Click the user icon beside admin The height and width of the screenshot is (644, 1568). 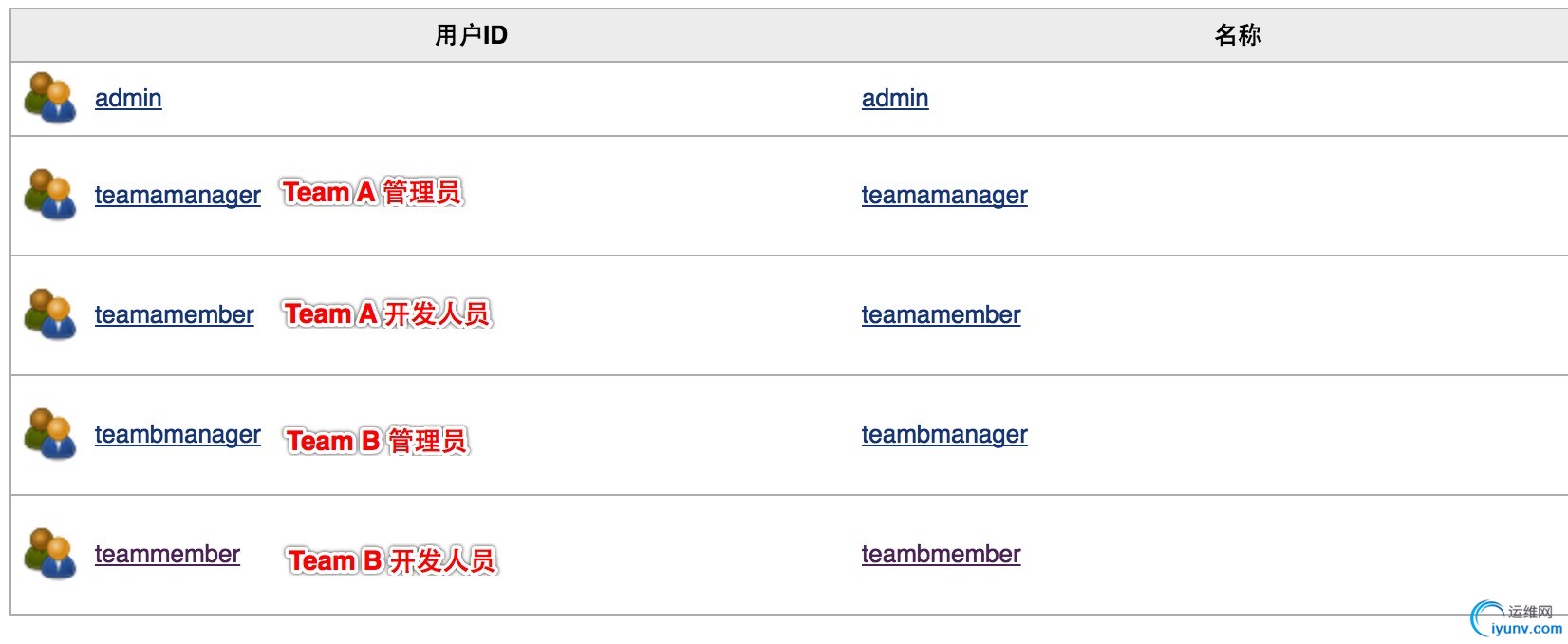point(50,98)
